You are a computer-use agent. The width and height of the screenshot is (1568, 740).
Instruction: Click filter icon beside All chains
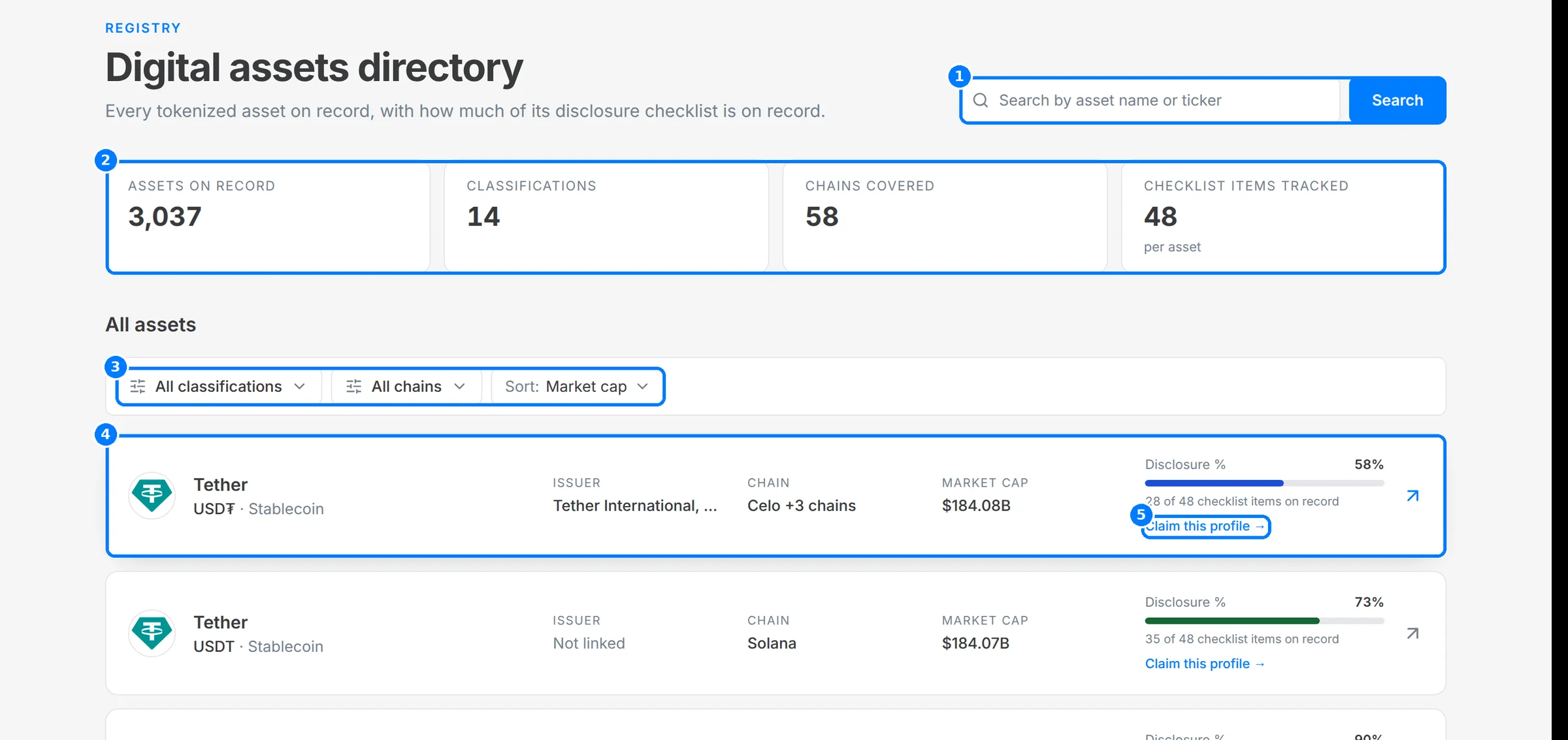[354, 387]
